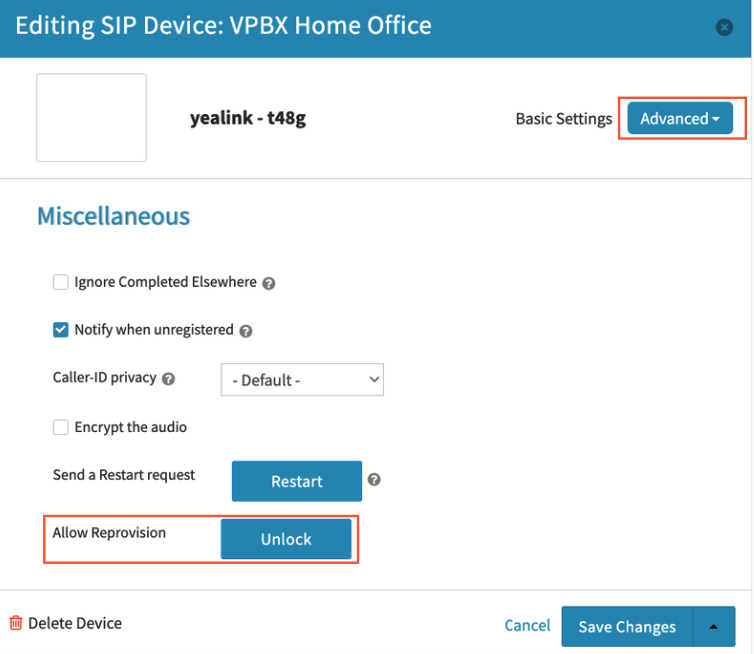Click help icon beside Ignore Completed Elsewhere
This screenshot has height=654, width=754.
[x=269, y=284]
